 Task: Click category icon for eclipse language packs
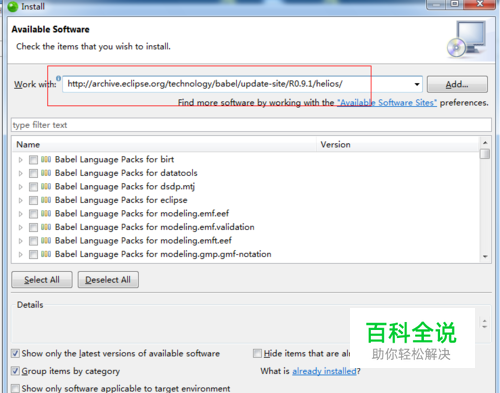click(46, 200)
